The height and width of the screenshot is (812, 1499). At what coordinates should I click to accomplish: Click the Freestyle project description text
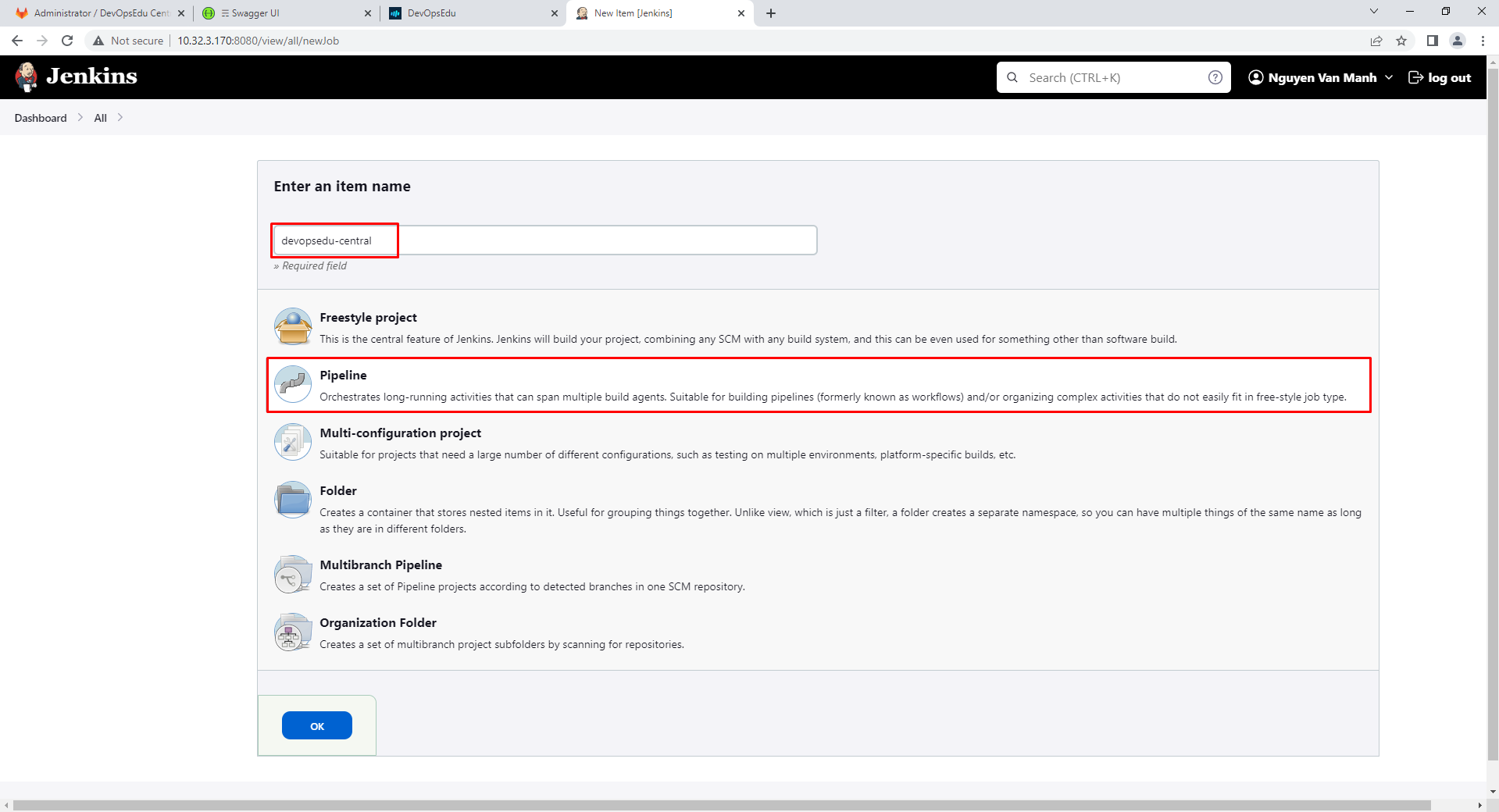pyautogui.click(x=748, y=339)
